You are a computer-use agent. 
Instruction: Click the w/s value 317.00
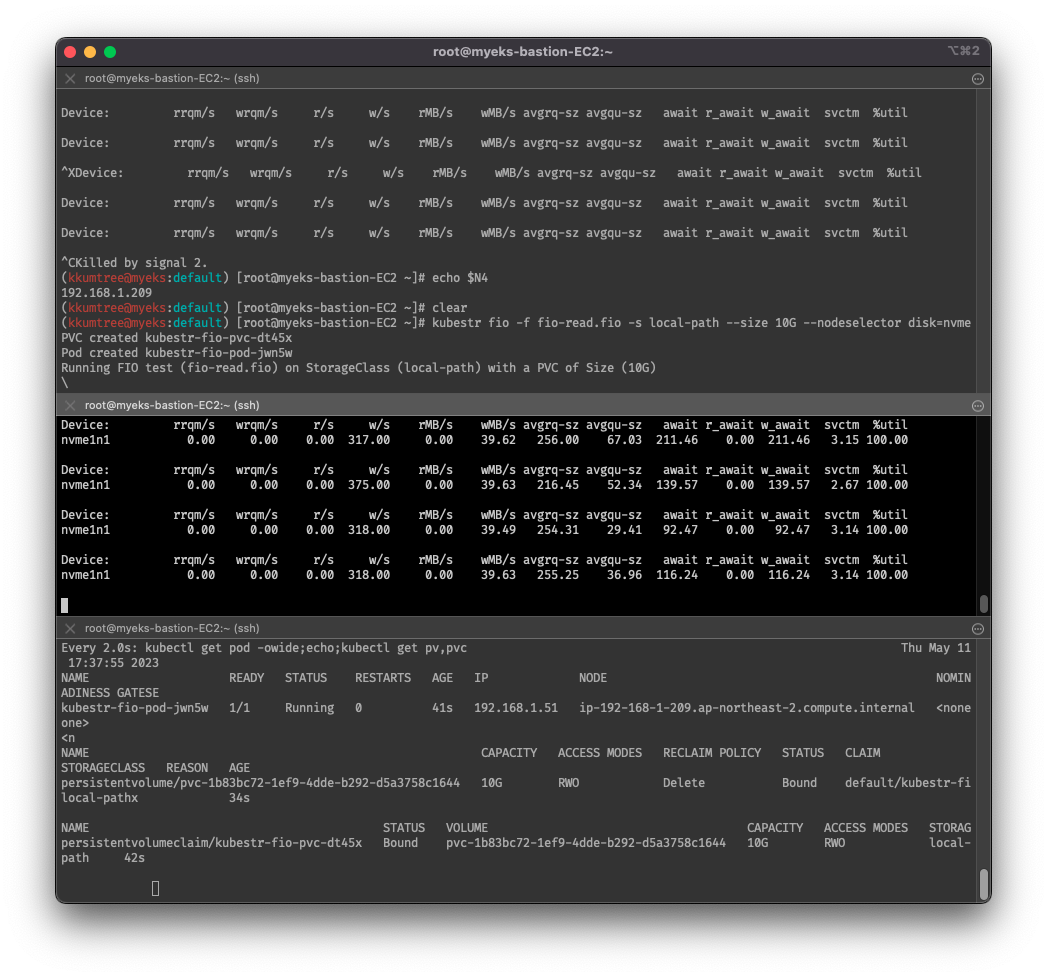coord(369,440)
